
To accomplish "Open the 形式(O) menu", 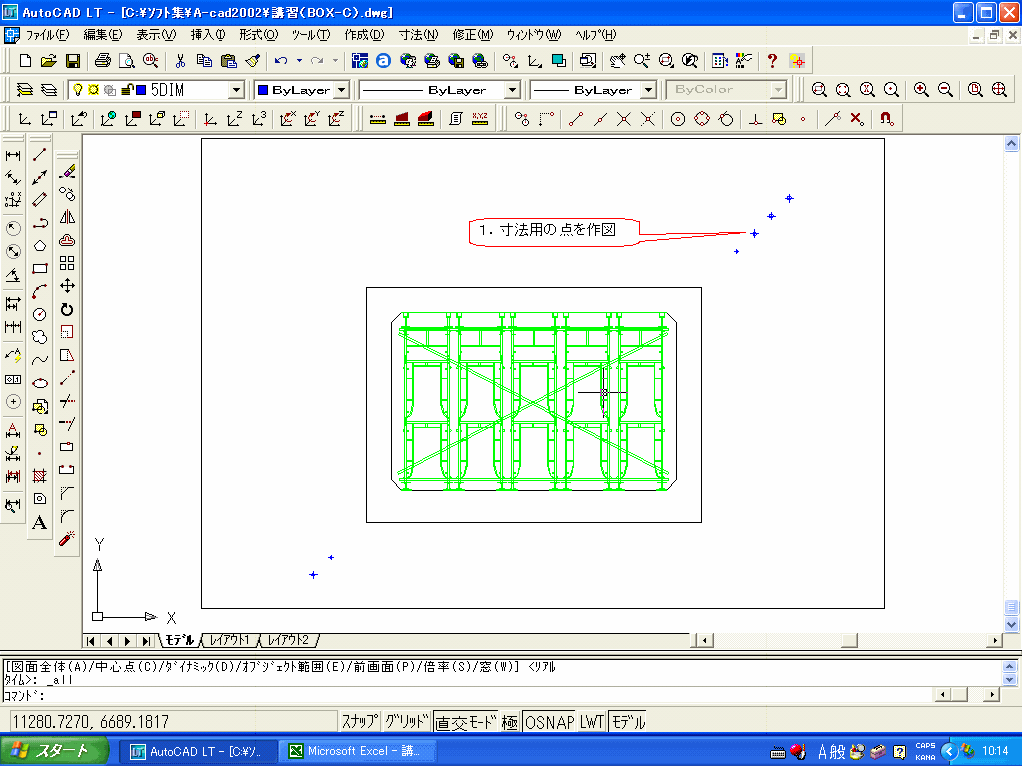I will [258, 35].
